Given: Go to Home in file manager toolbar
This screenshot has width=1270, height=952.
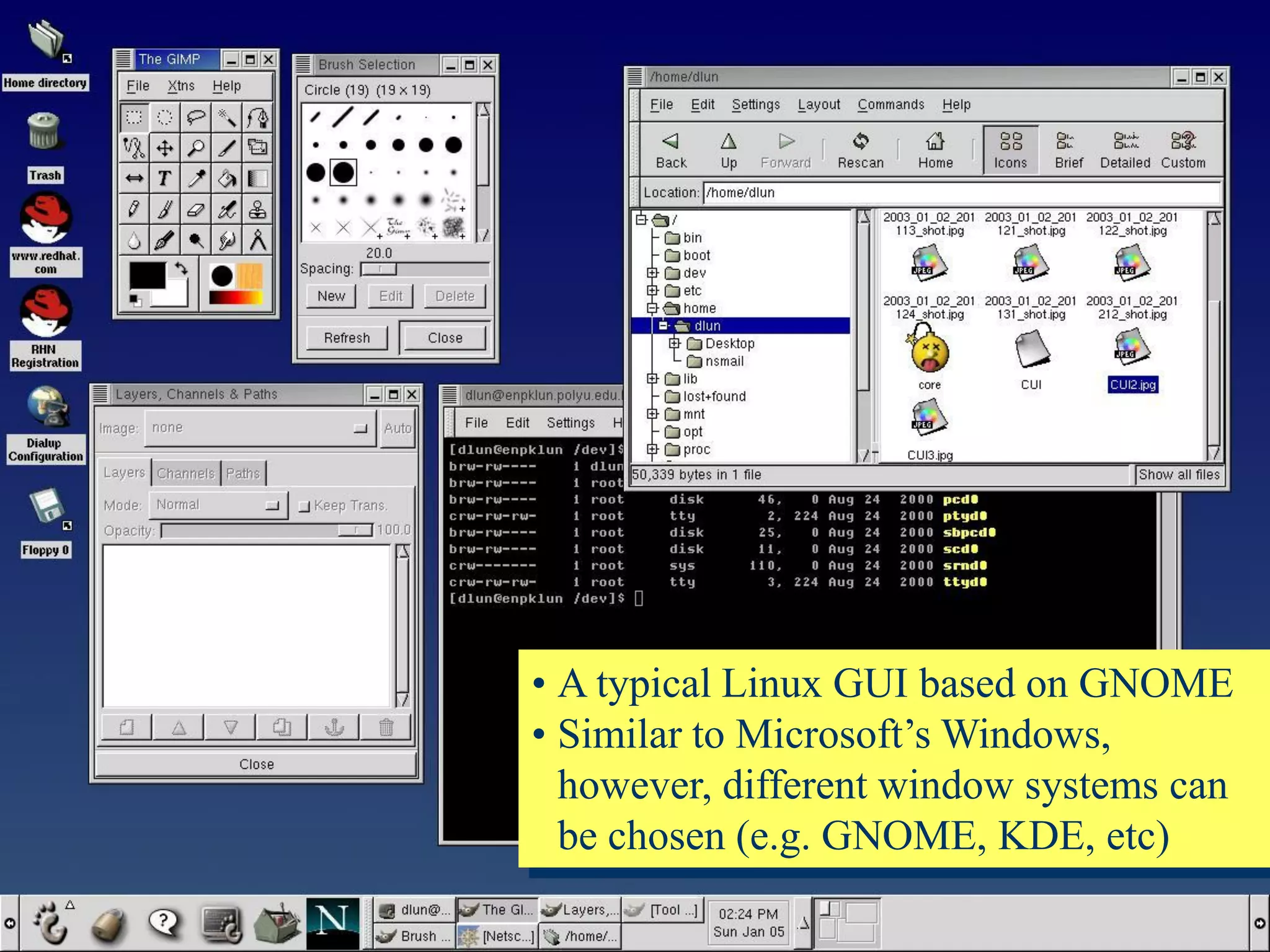Looking at the screenshot, I should [935, 151].
